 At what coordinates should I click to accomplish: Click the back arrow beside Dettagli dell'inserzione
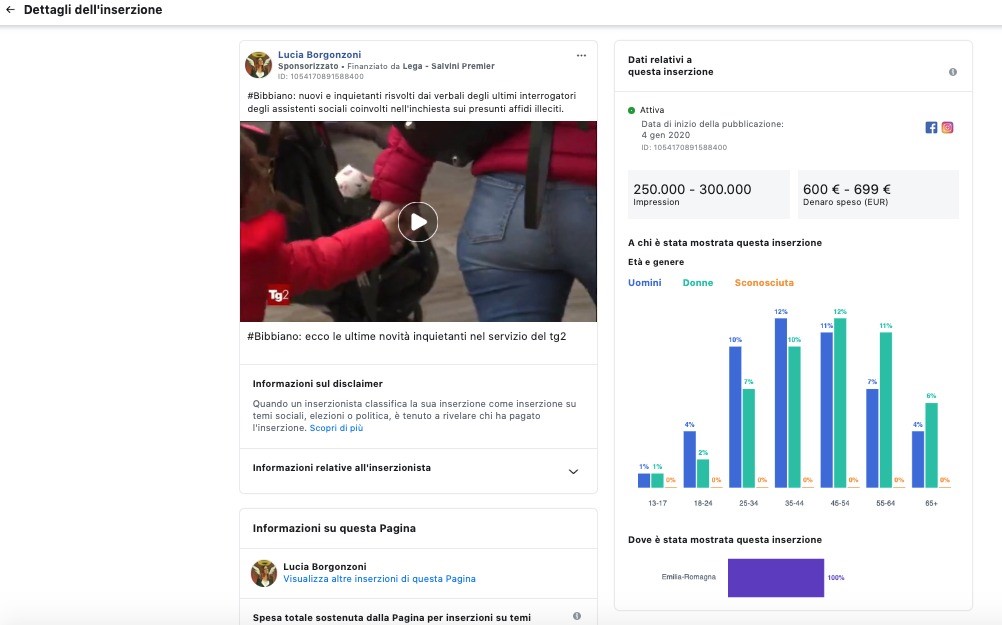(10, 10)
